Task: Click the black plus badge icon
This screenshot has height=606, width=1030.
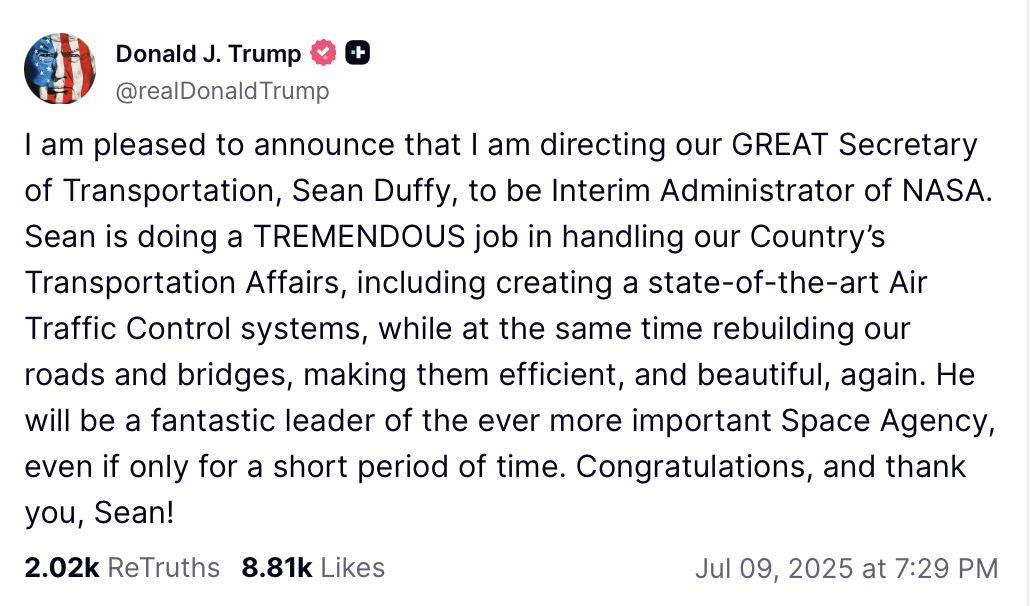Action: click(357, 53)
